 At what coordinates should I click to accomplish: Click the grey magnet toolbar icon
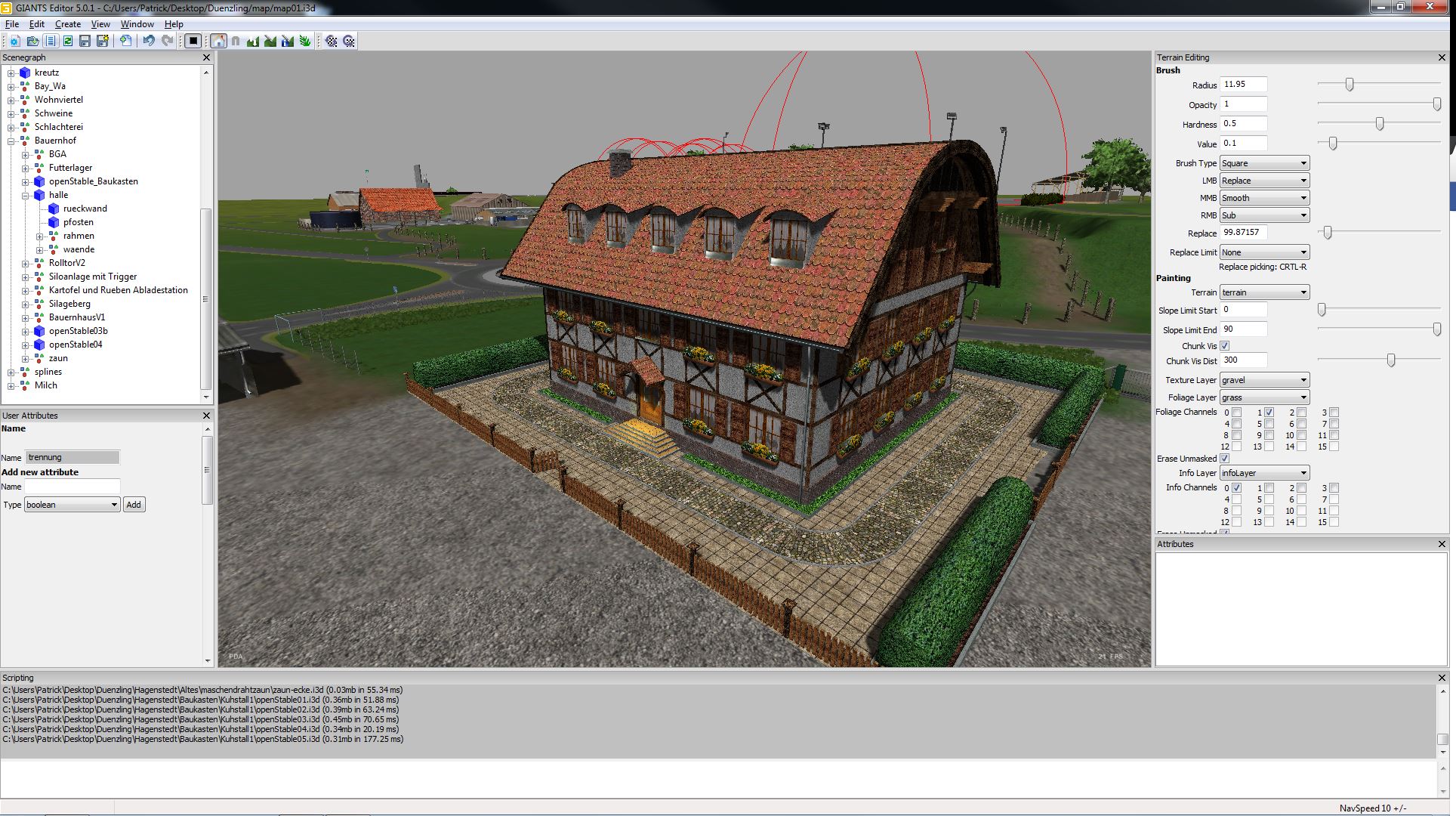pos(236,41)
